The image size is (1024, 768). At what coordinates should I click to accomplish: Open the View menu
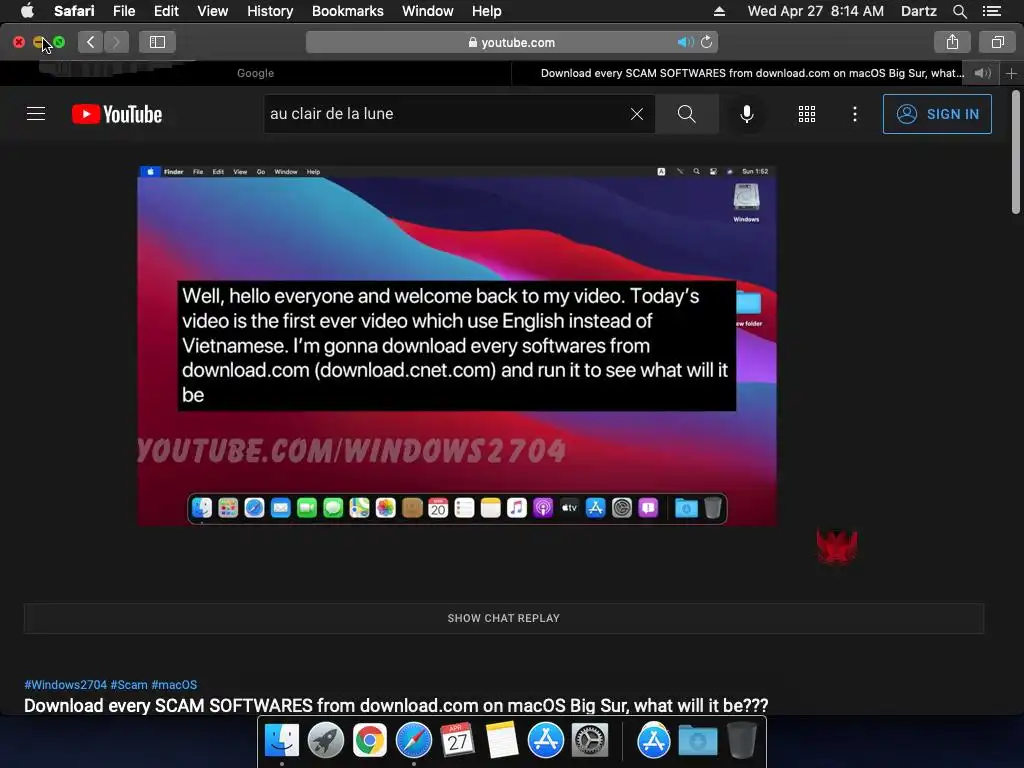[212, 11]
